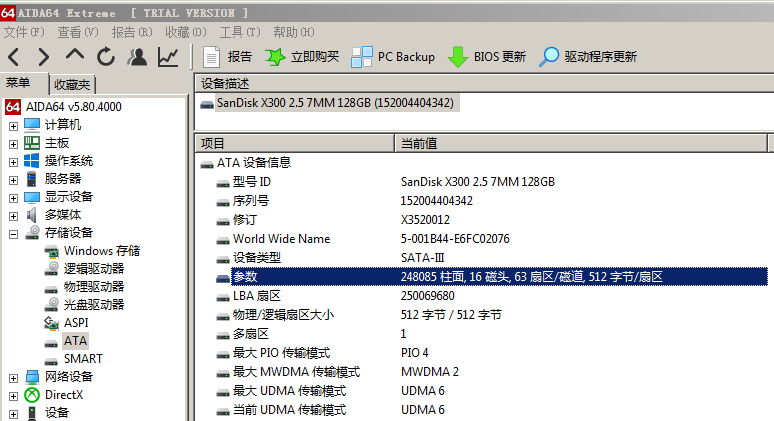Select the 多媒体 speaker icon
The width and height of the screenshot is (774, 421).
pos(32,215)
